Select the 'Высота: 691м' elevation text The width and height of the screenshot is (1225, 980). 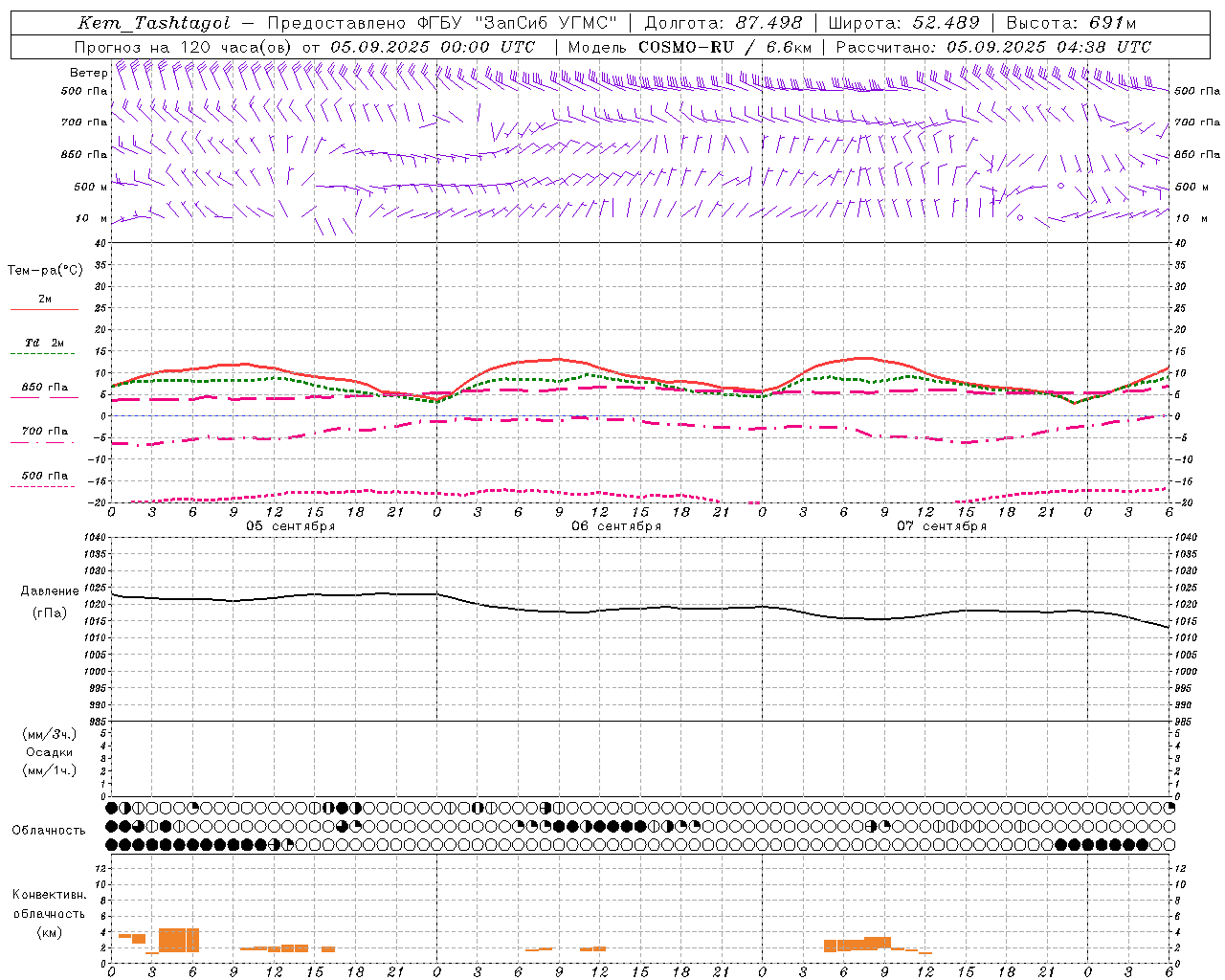coord(1071,23)
